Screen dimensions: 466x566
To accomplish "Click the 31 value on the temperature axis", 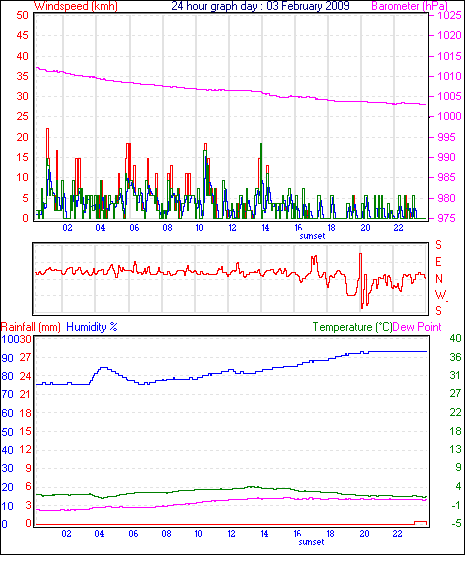I will point(455,375).
